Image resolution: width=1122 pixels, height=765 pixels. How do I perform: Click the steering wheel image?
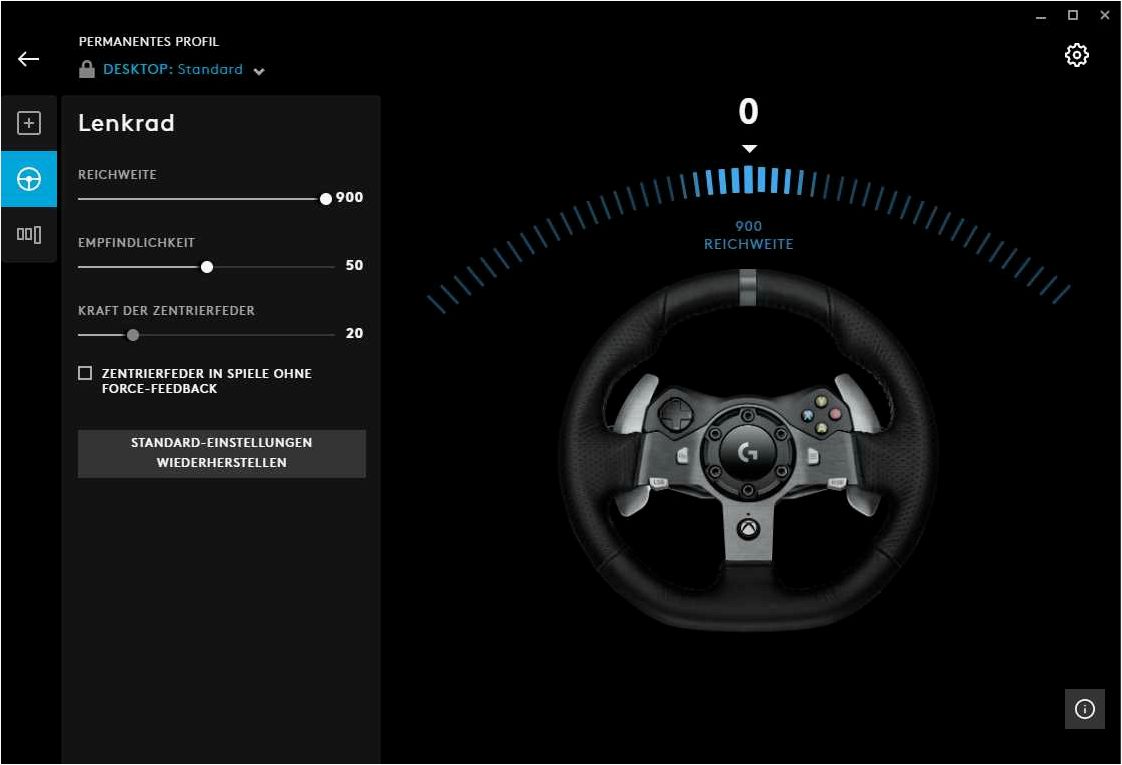748,449
